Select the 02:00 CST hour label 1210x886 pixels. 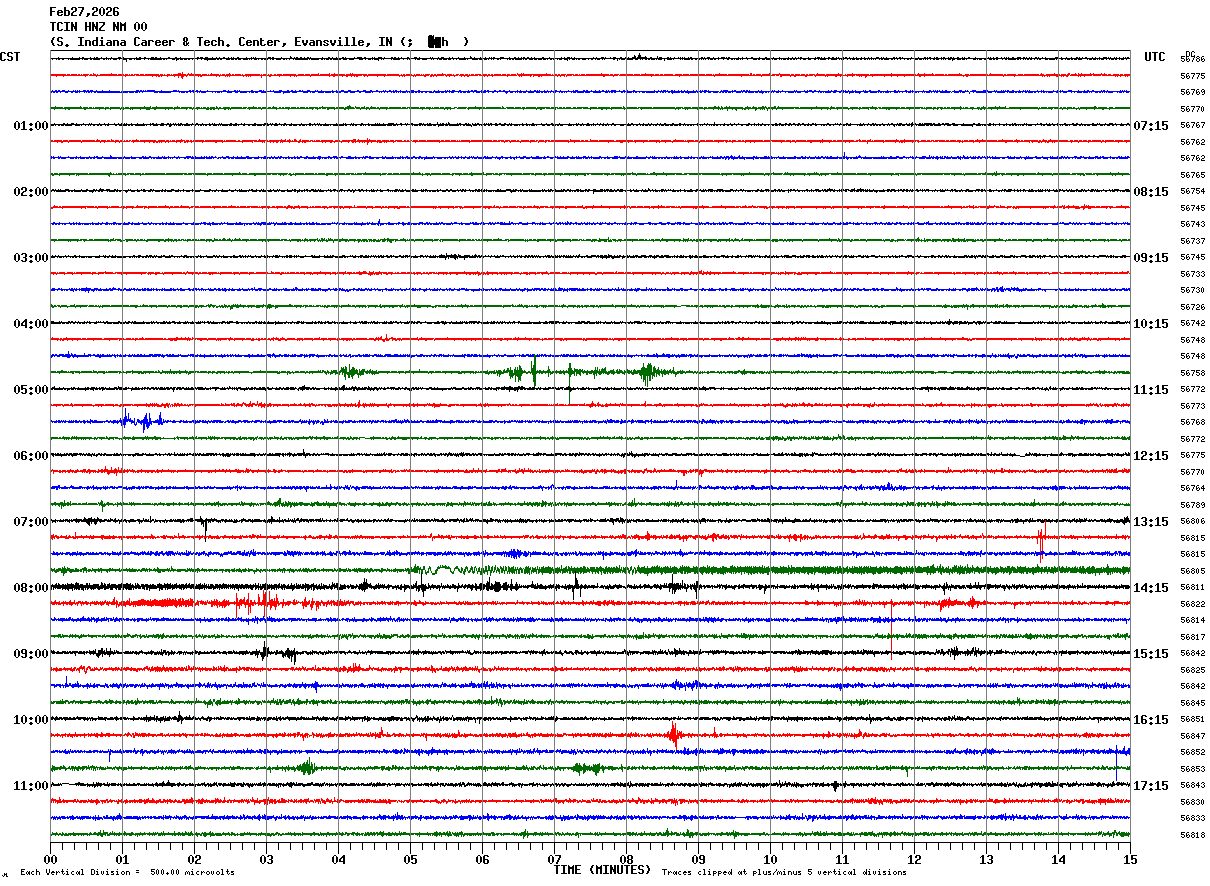(30, 192)
